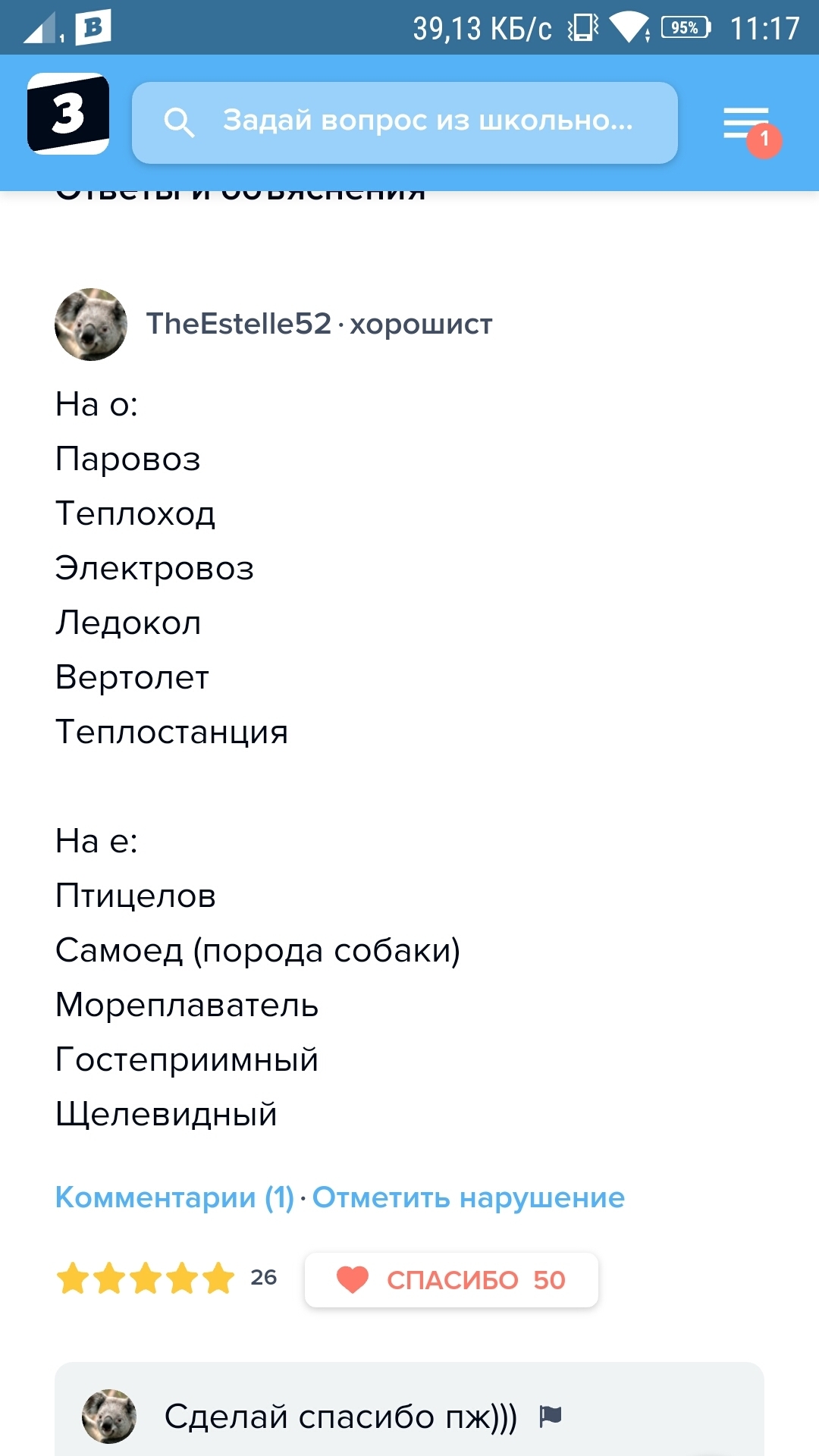Click Отметить нарушение link
Viewport: 819px width, 1456px height.
click(468, 1197)
